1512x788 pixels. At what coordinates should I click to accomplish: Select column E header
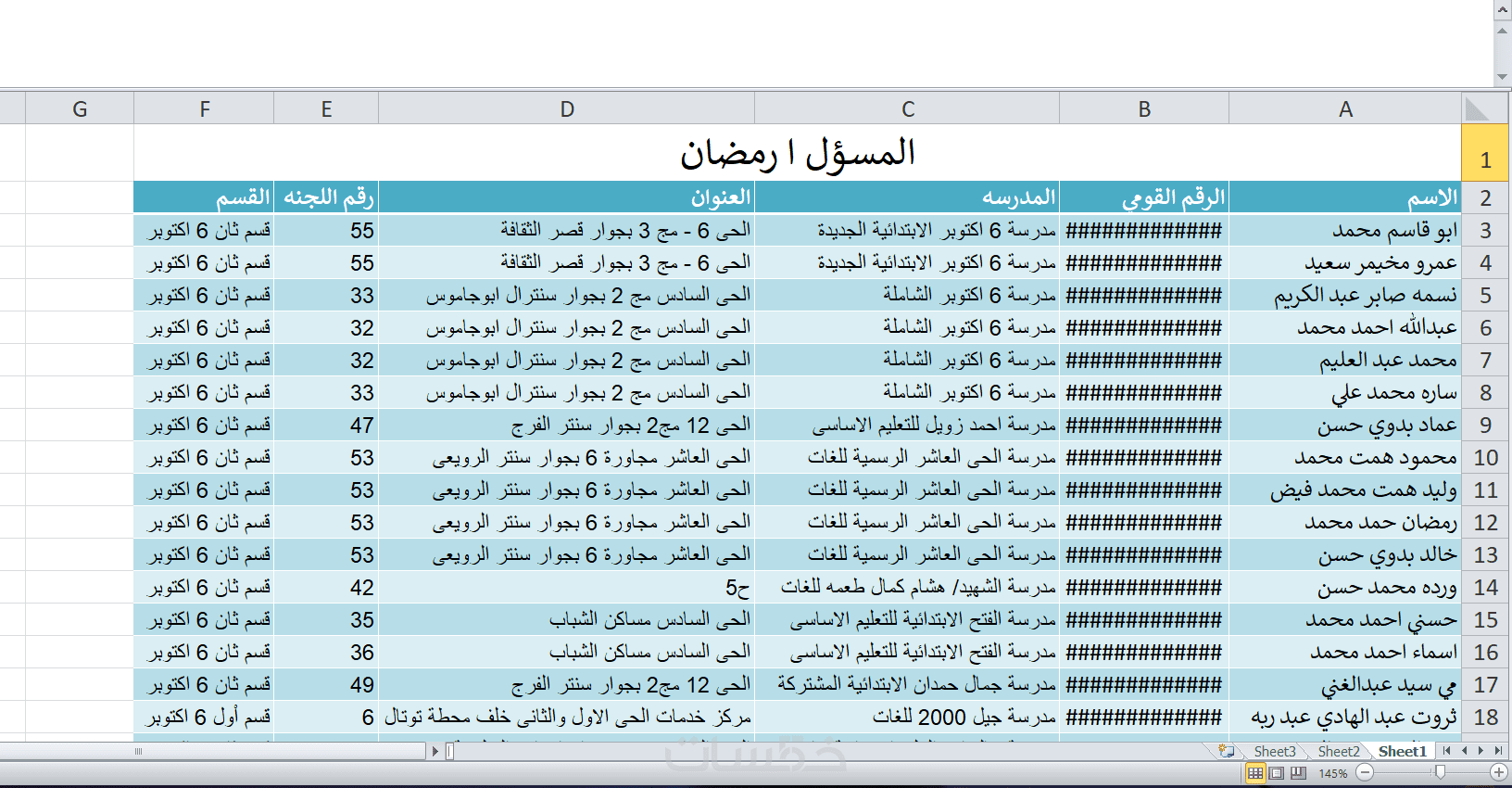pos(326,108)
